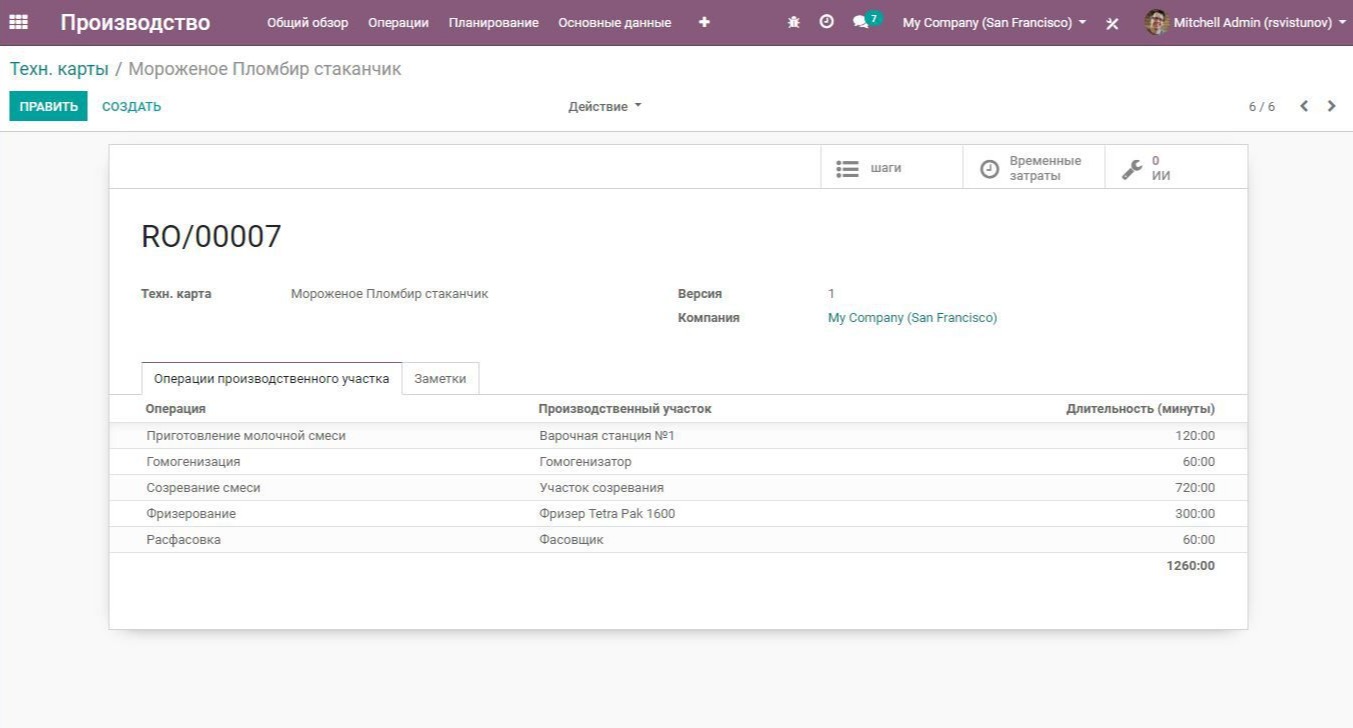
Task: Open the Операции menu
Action: (x=398, y=22)
